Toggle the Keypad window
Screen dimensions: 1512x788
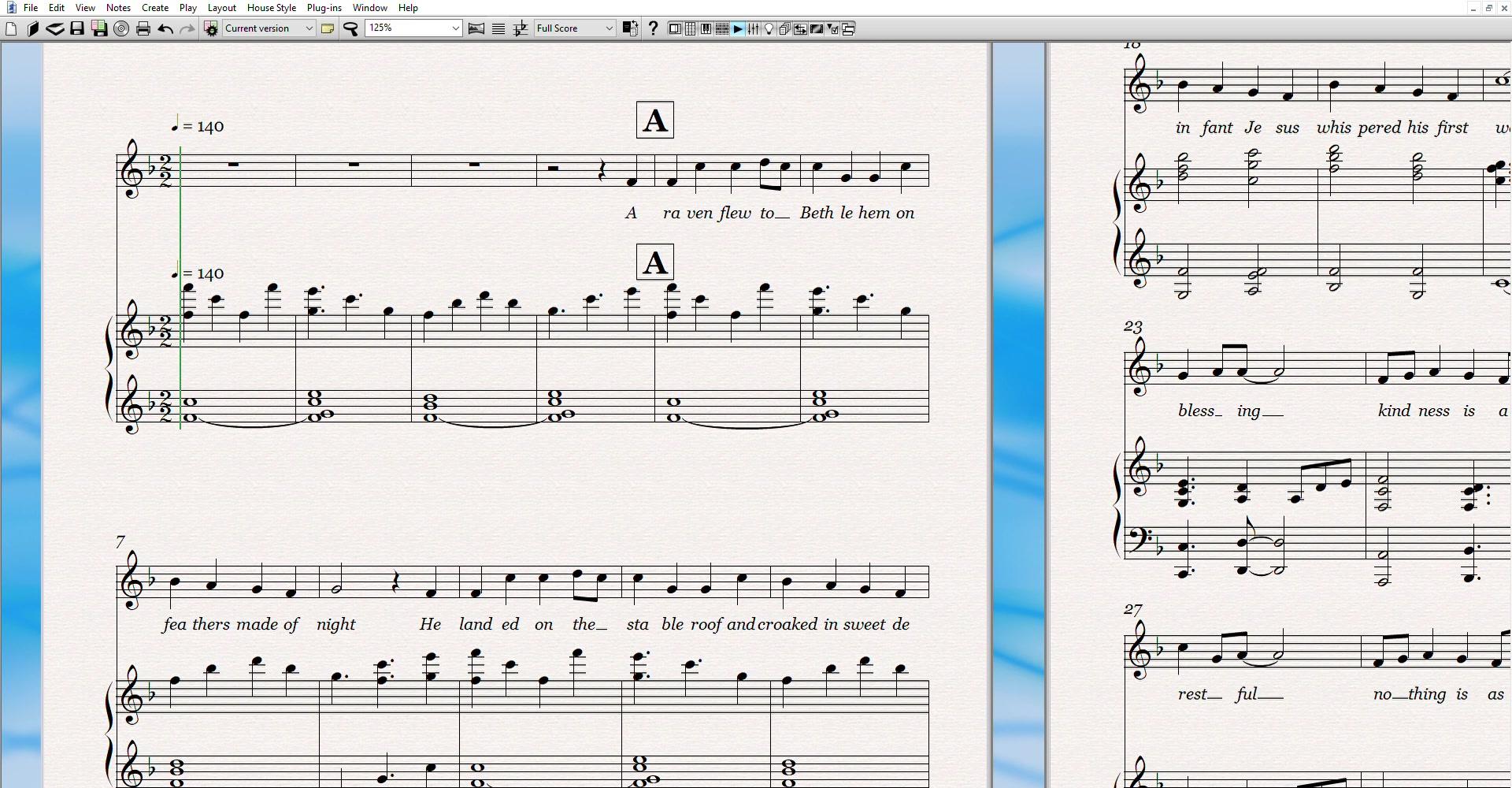[x=691, y=29]
